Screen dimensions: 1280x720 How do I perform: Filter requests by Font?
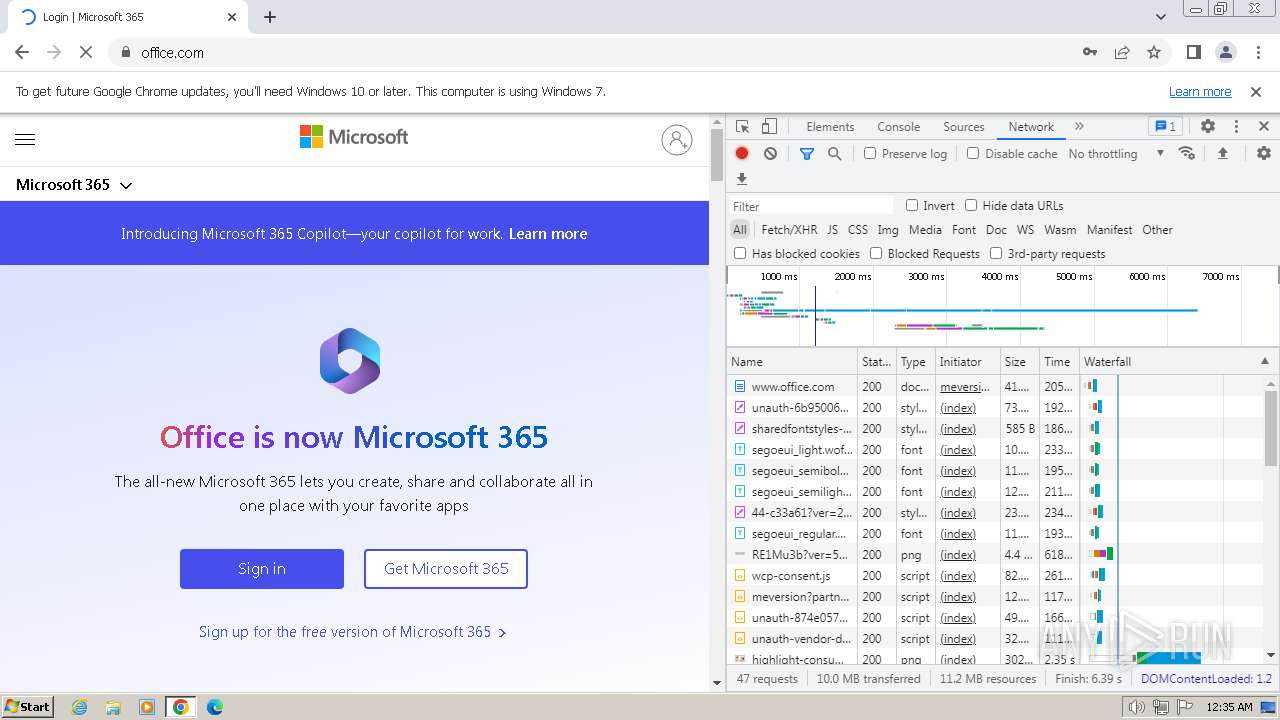tap(964, 230)
